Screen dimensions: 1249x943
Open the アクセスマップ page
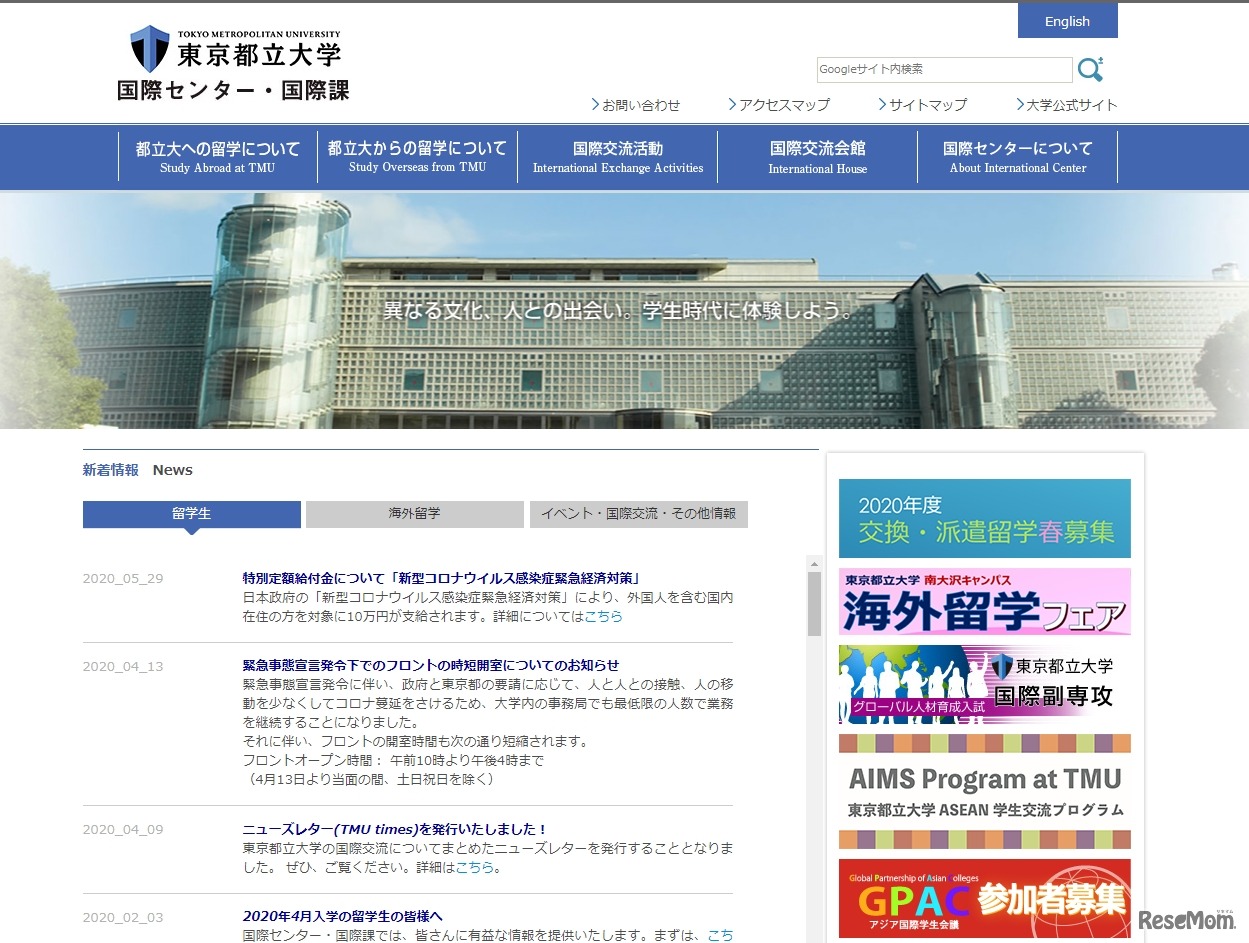(784, 103)
